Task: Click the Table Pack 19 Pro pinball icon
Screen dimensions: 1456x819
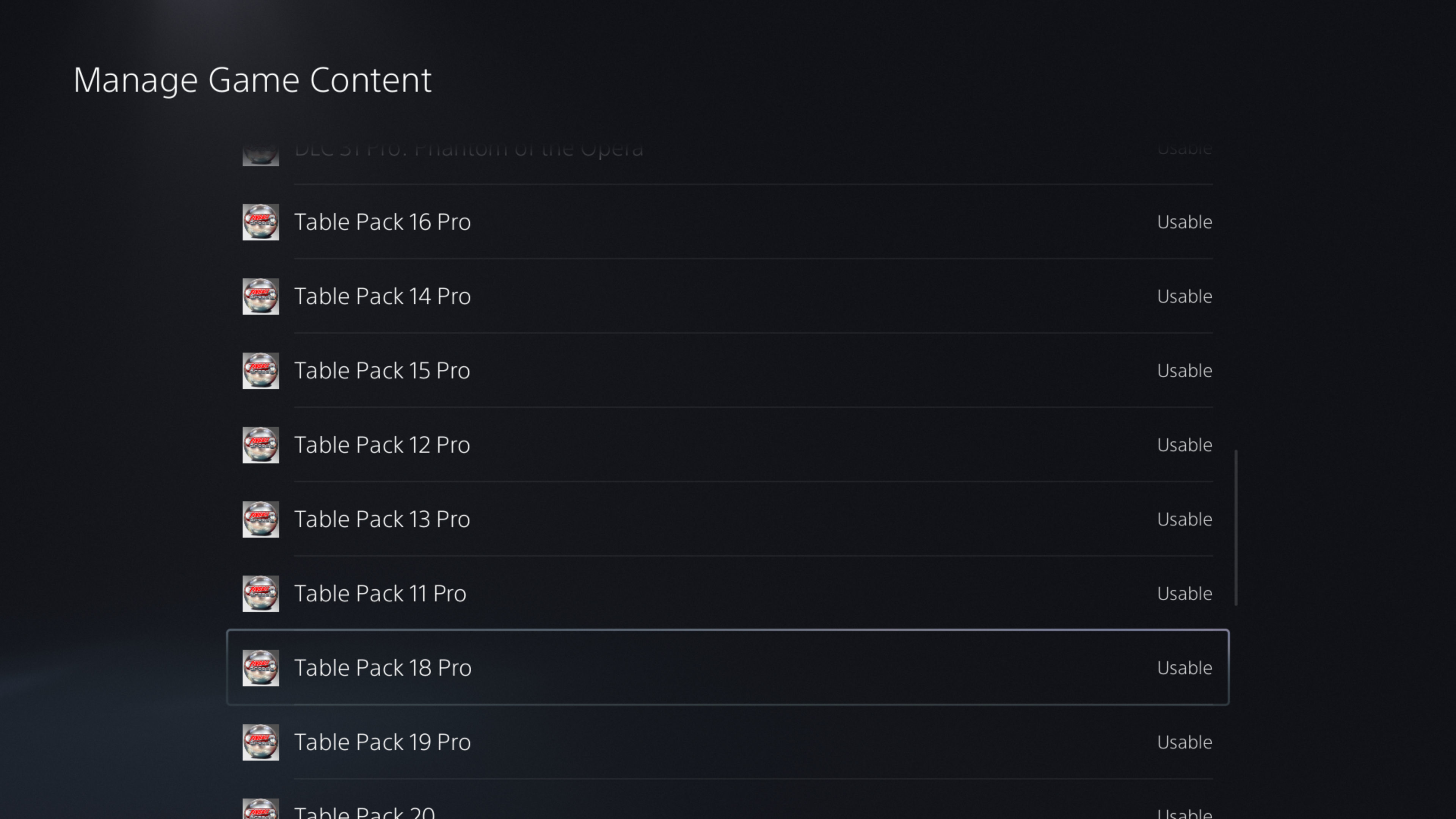Action: [x=260, y=742]
